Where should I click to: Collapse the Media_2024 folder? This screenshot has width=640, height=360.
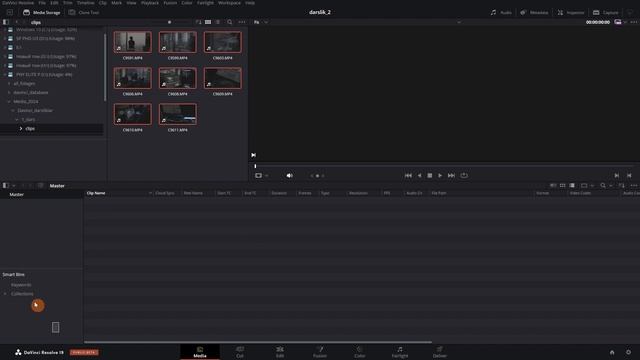9,102
